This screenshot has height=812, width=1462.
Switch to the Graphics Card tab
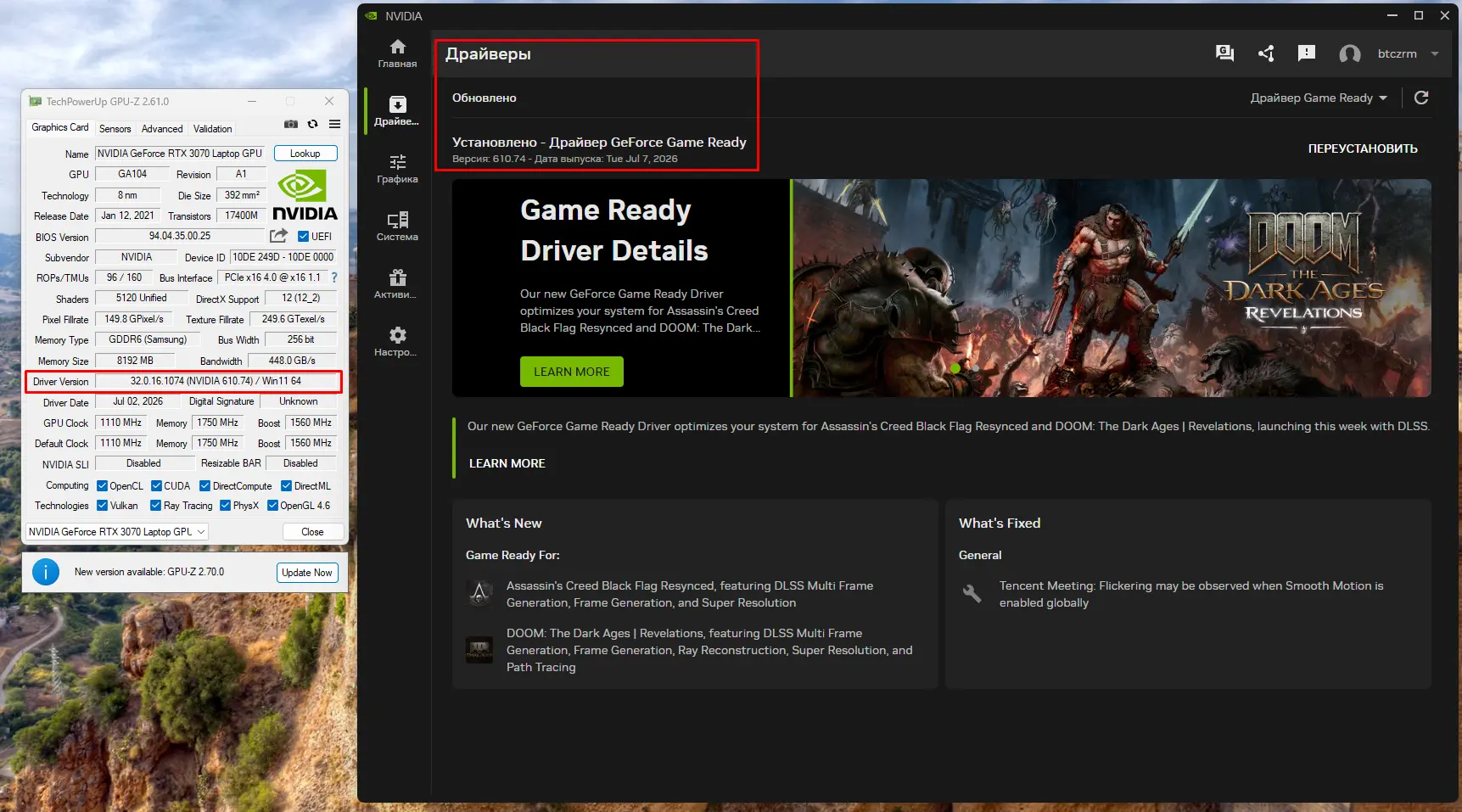pyautogui.click(x=60, y=127)
